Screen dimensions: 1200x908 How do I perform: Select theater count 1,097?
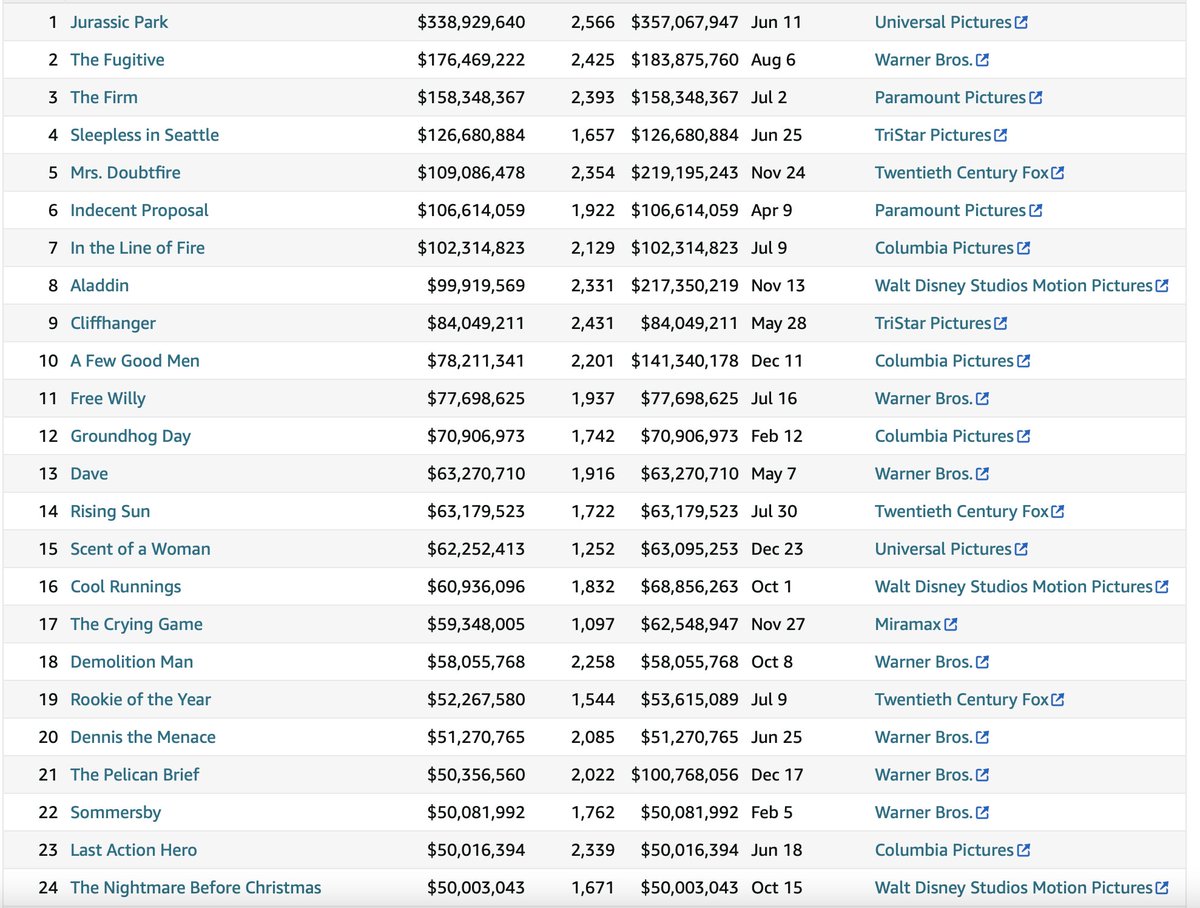593,625
